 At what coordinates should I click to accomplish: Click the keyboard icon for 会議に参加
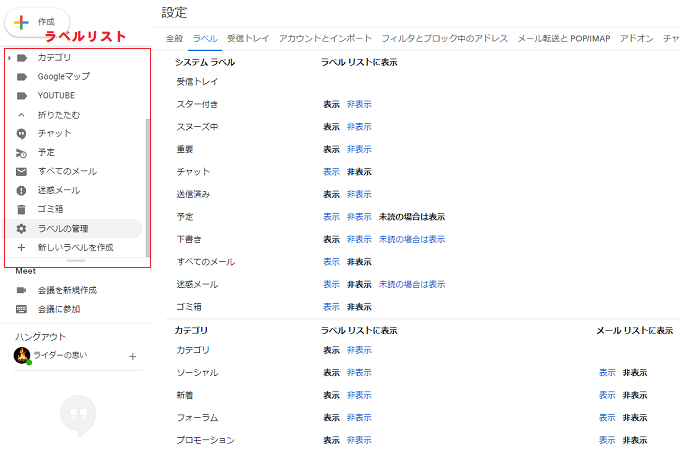(21, 309)
